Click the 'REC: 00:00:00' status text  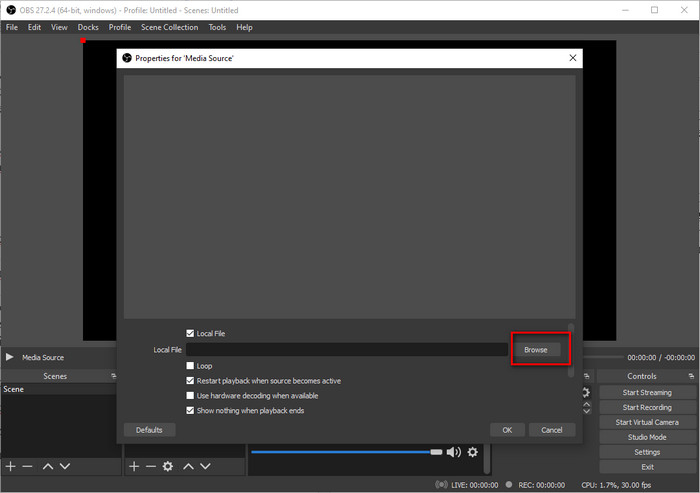click(x=542, y=485)
